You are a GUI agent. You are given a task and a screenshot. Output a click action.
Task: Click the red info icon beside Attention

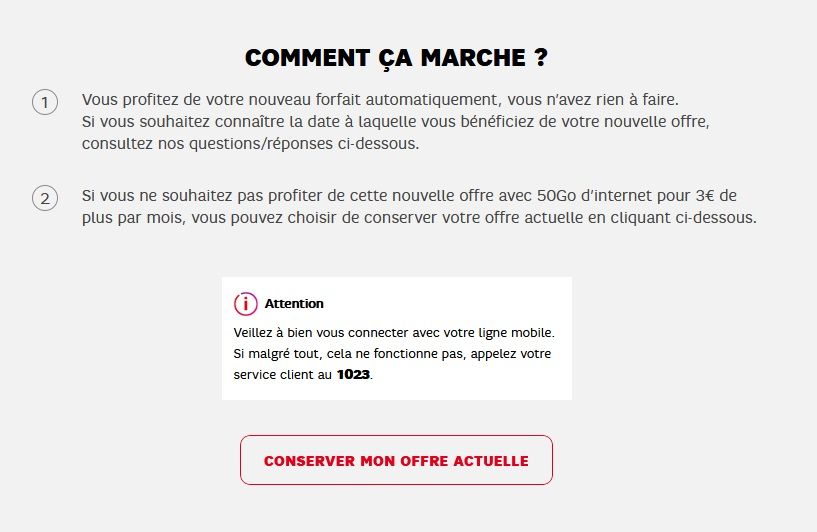pos(245,304)
